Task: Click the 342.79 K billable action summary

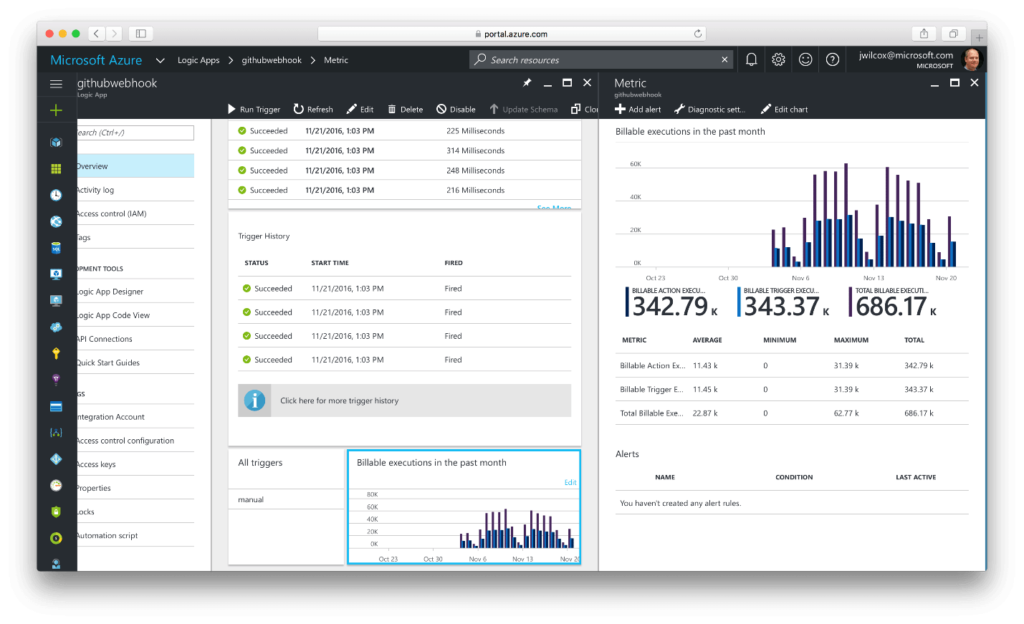Action: (x=672, y=302)
